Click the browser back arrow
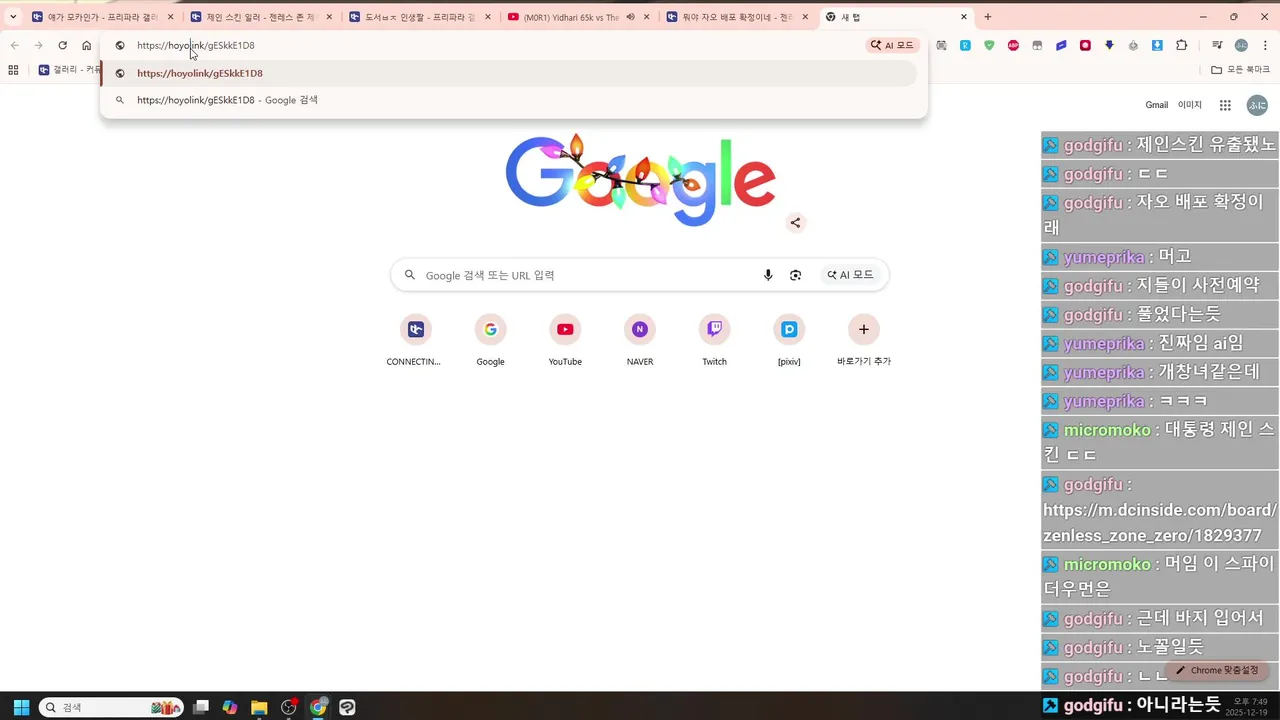Image resolution: width=1280 pixels, height=720 pixels. pos(14,45)
